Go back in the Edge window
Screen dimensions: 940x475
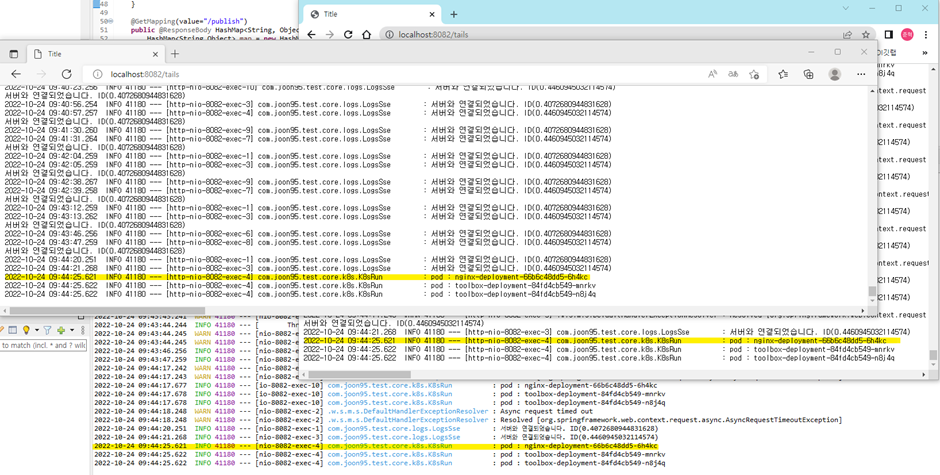[x=16, y=74]
